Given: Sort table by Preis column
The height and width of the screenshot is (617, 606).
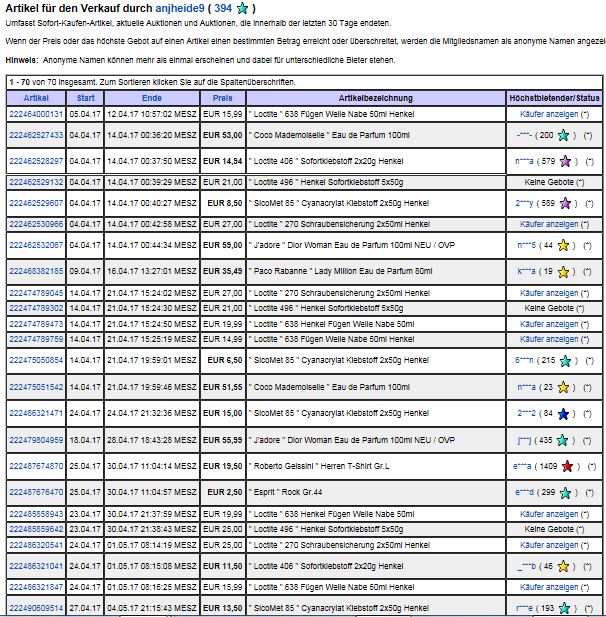Looking at the screenshot, I should tap(223, 98).
